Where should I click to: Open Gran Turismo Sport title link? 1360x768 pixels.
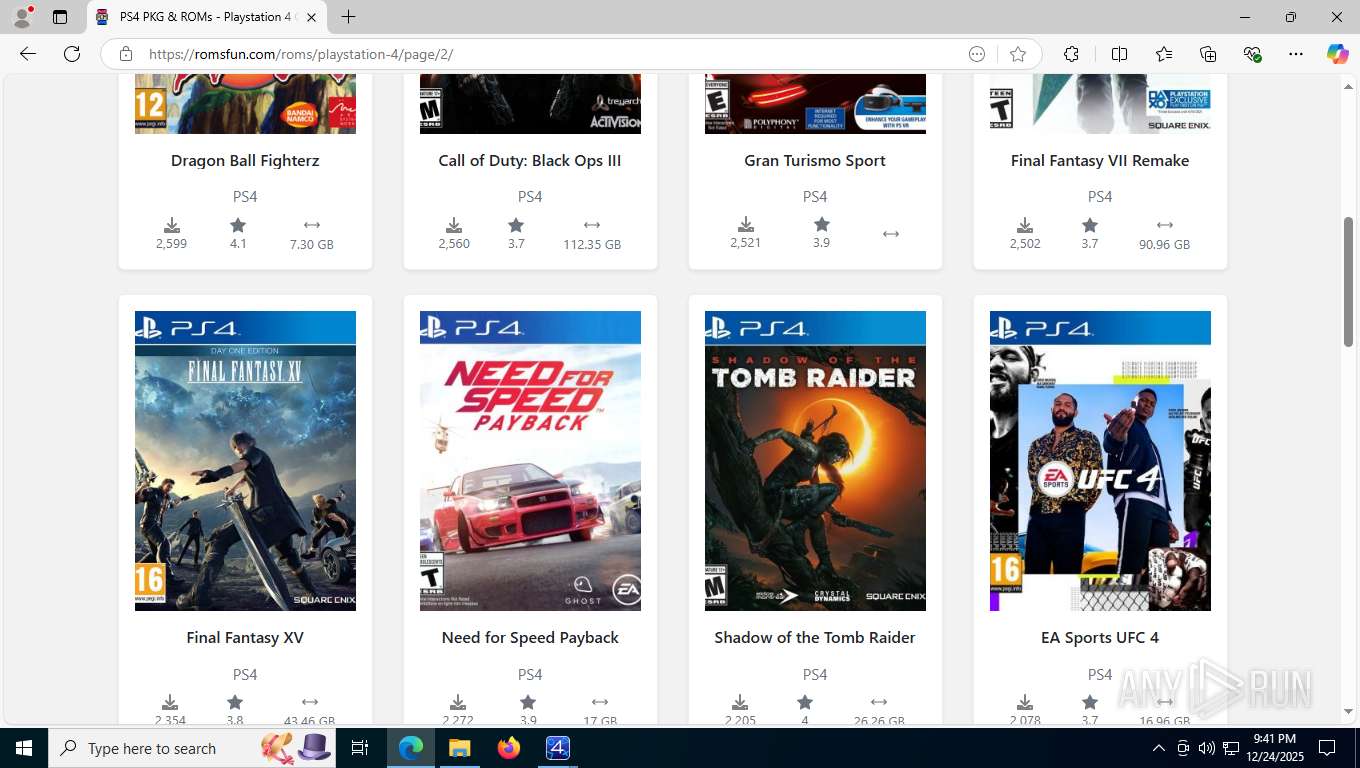click(x=815, y=160)
